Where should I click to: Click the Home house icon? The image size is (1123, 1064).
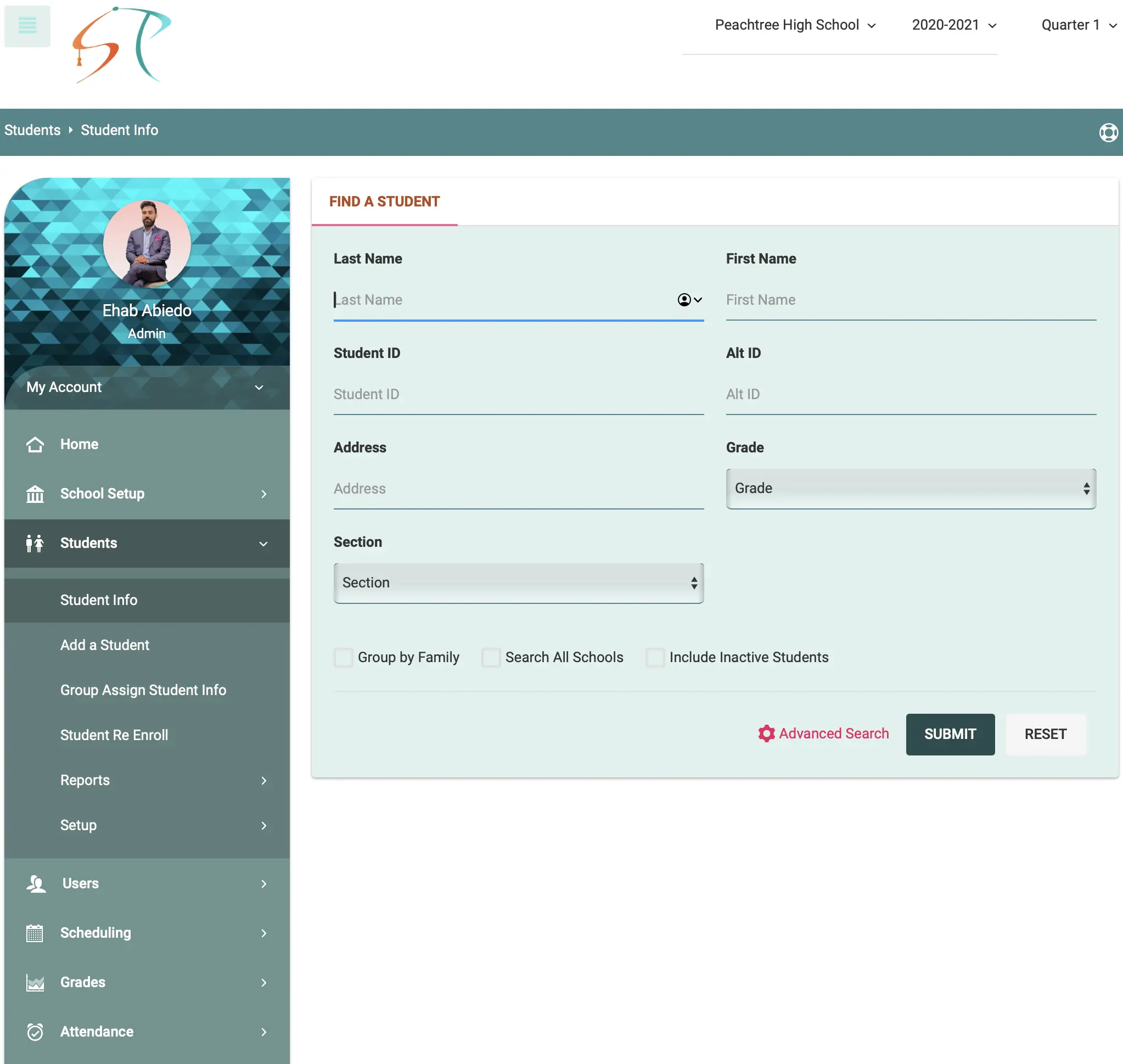point(35,444)
